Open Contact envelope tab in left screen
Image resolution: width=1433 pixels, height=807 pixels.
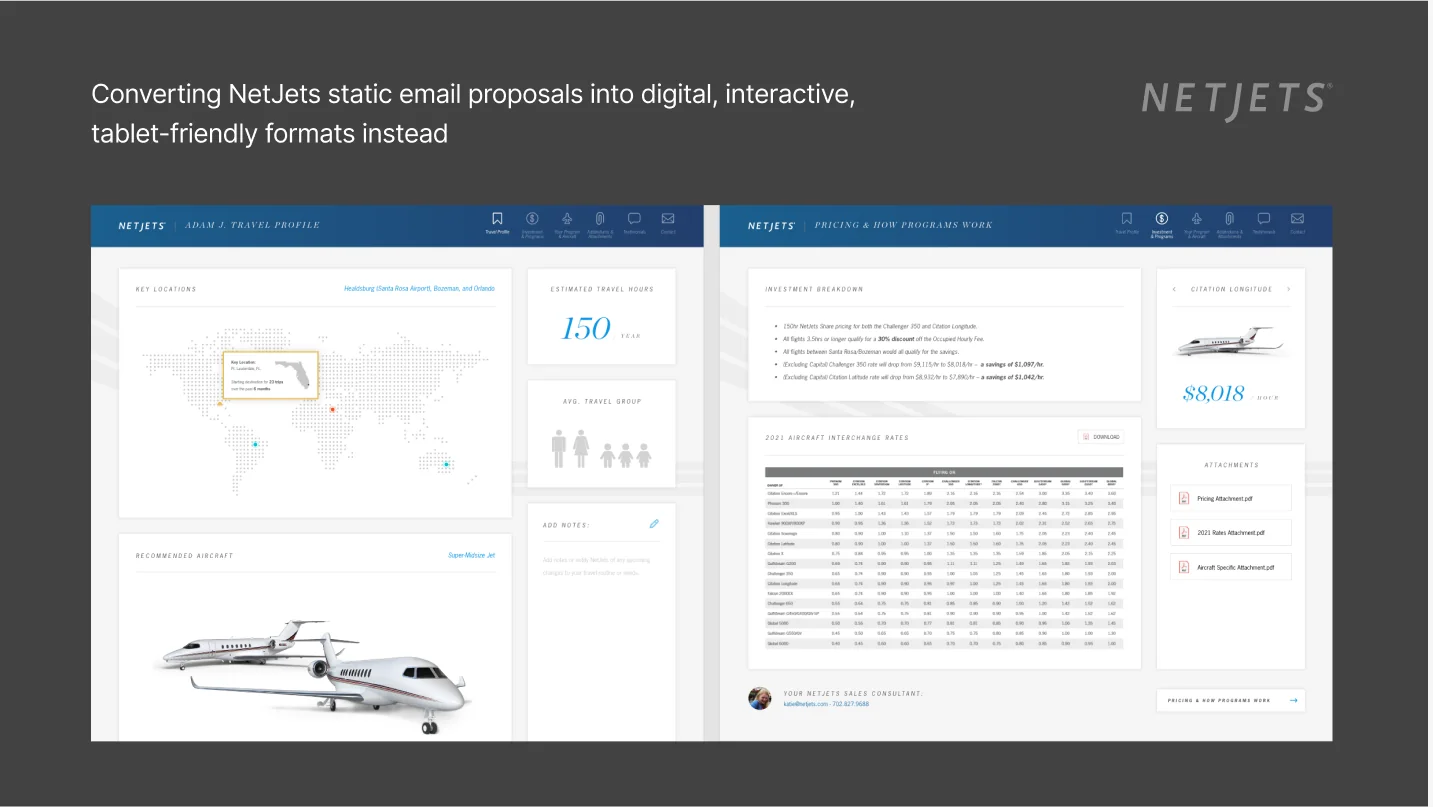tap(668, 223)
